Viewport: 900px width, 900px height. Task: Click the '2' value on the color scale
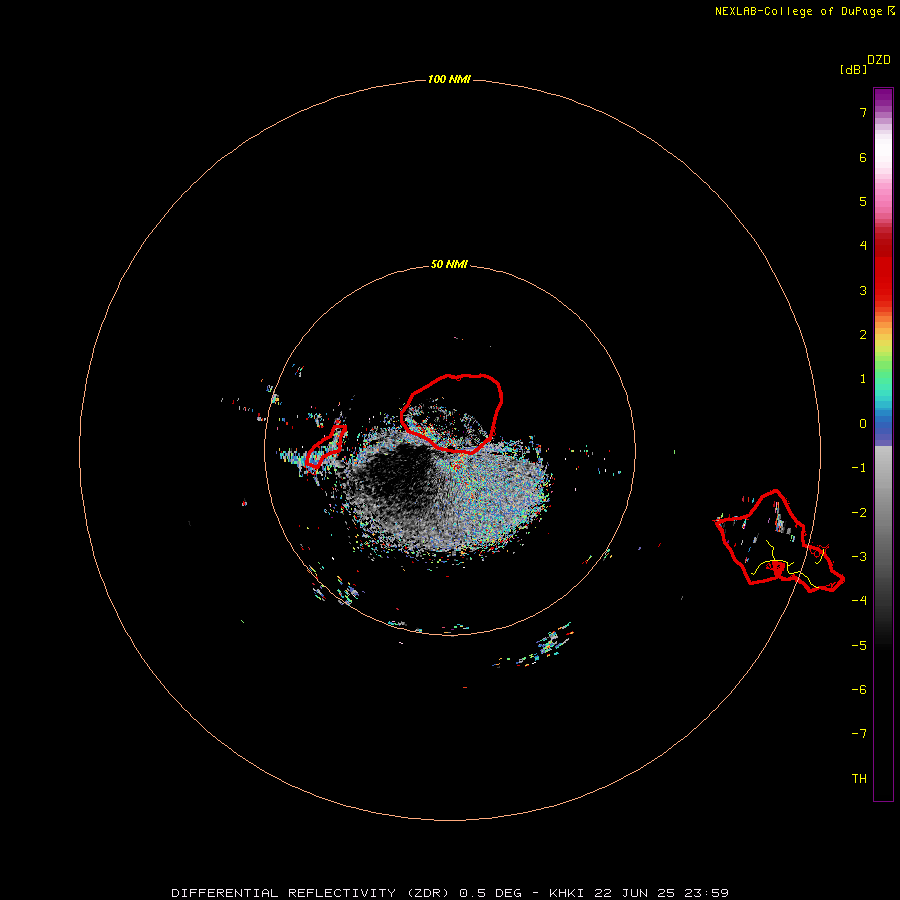863,335
